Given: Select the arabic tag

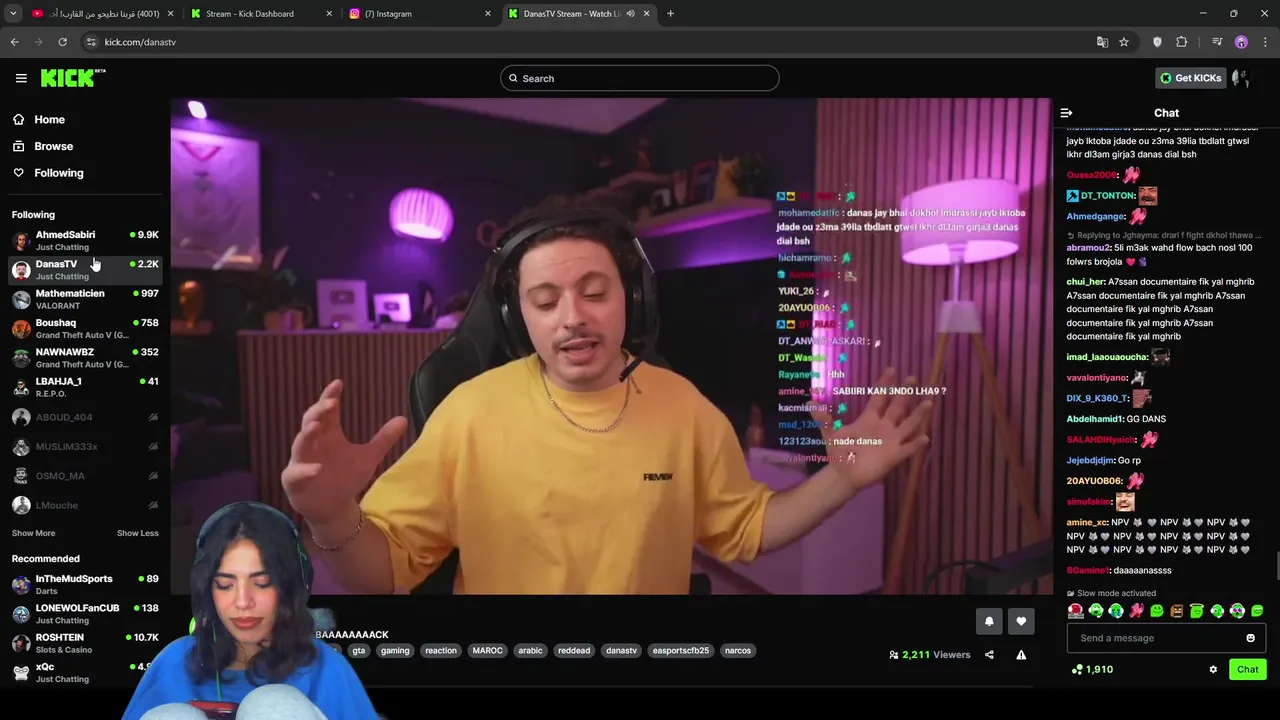Looking at the screenshot, I should pyautogui.click(x=530, y=650).
